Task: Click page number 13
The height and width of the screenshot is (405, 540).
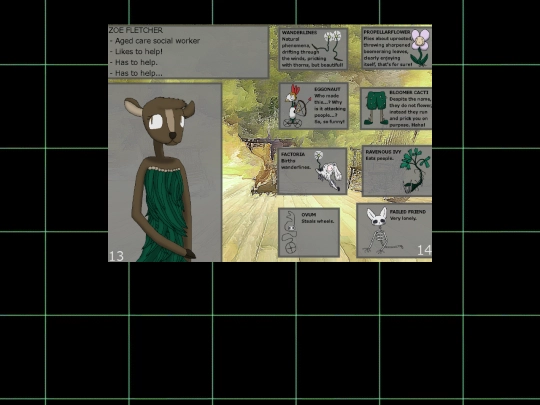Action: point(116,256)
